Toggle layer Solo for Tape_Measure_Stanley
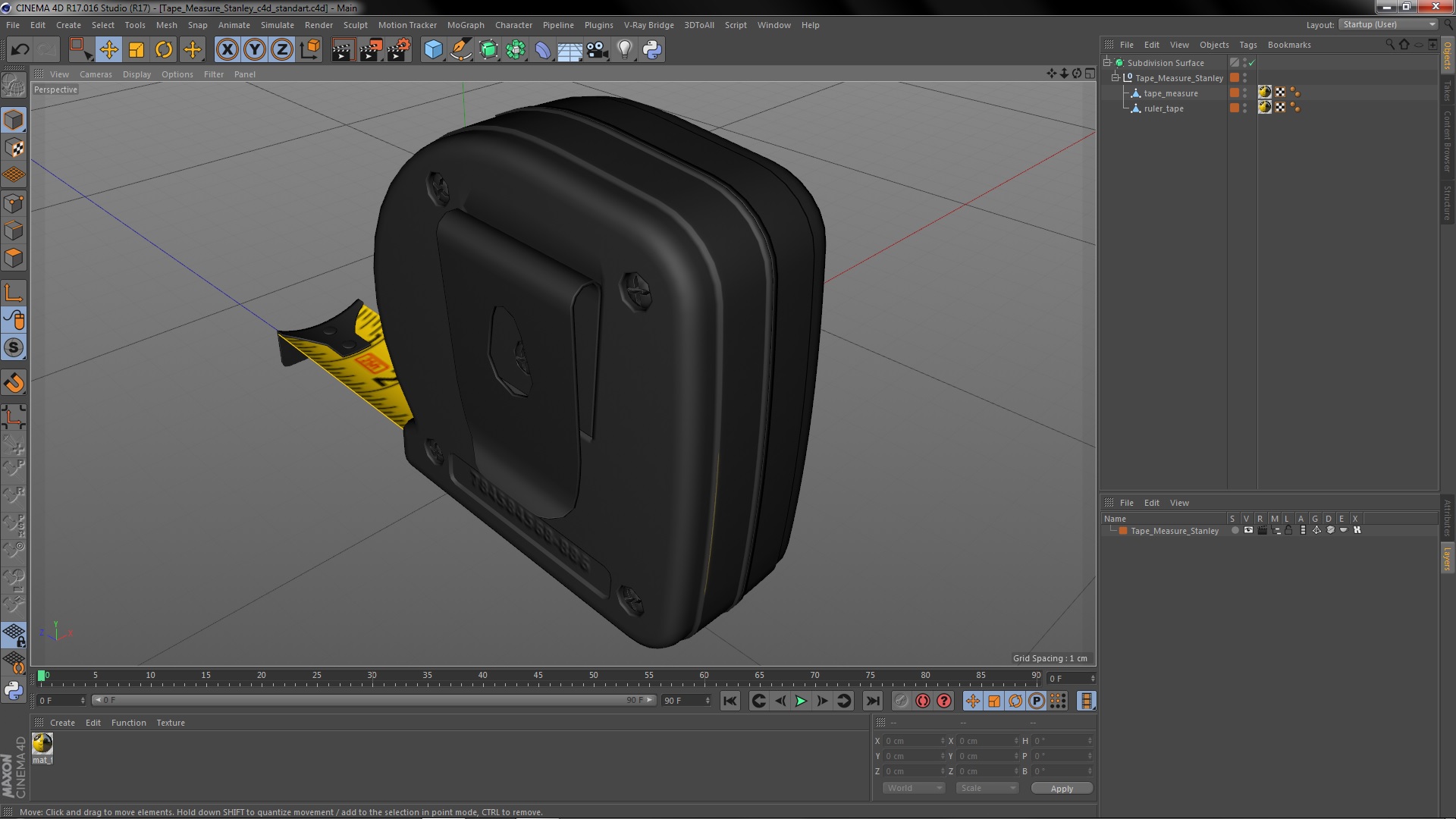Viewport: 1456px width, 819px height. click(x=1235, y=531)
